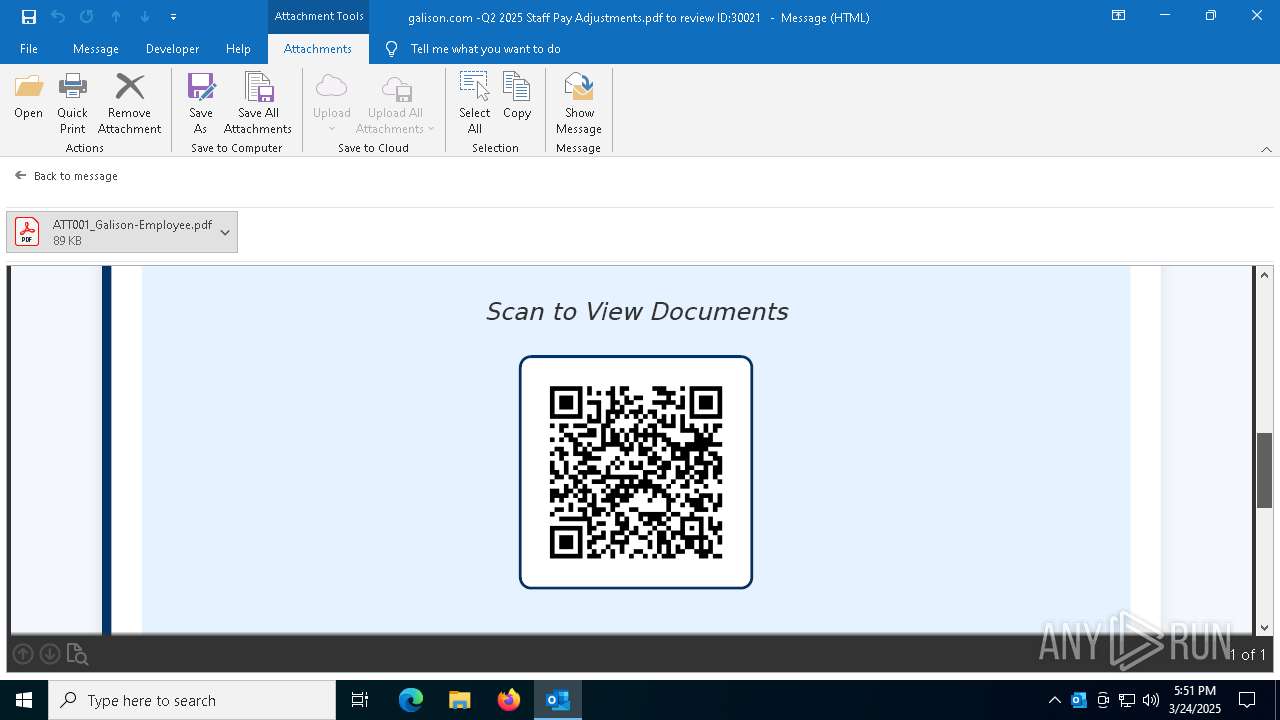Click the Undo arrow in quick access
The width and height of the screenshot is (1280, 720).
58,17
